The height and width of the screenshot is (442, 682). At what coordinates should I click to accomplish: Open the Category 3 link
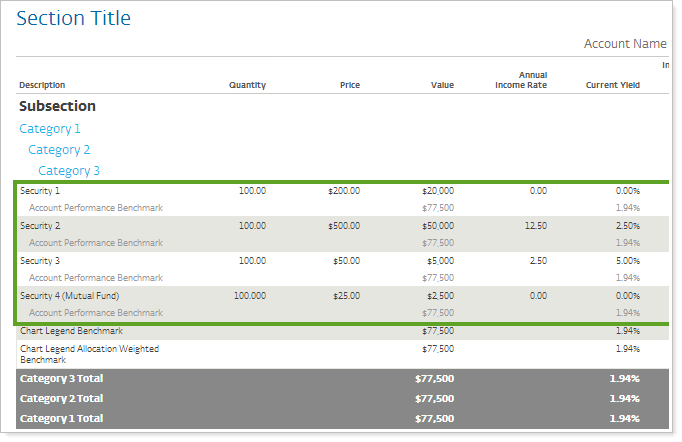(69, 171)
